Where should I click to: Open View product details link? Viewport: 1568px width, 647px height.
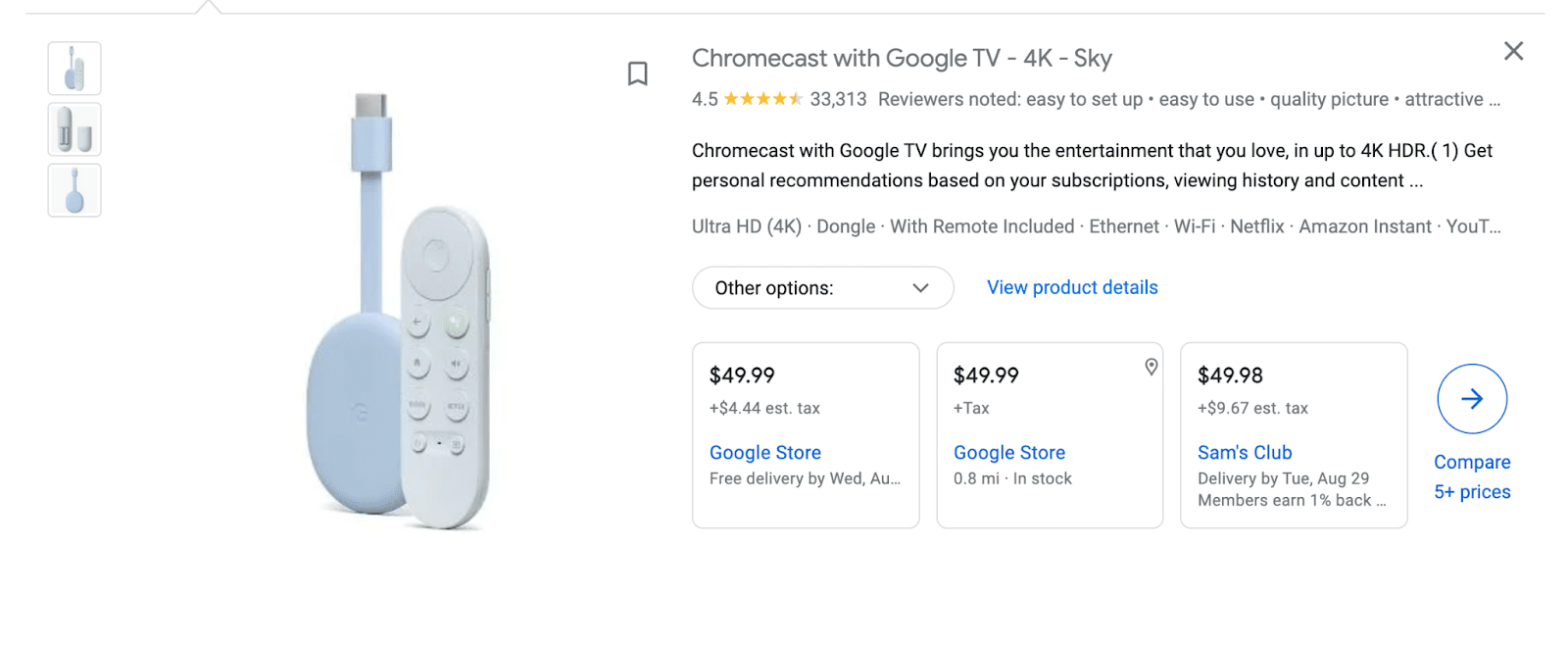pyautogui.click(x=1072, y=287)
